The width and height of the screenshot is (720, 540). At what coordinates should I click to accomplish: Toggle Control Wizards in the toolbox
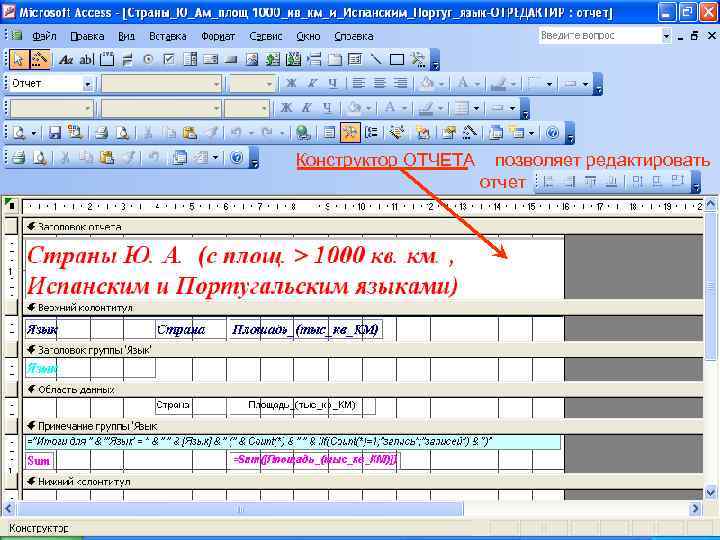(x=40, y=59)
